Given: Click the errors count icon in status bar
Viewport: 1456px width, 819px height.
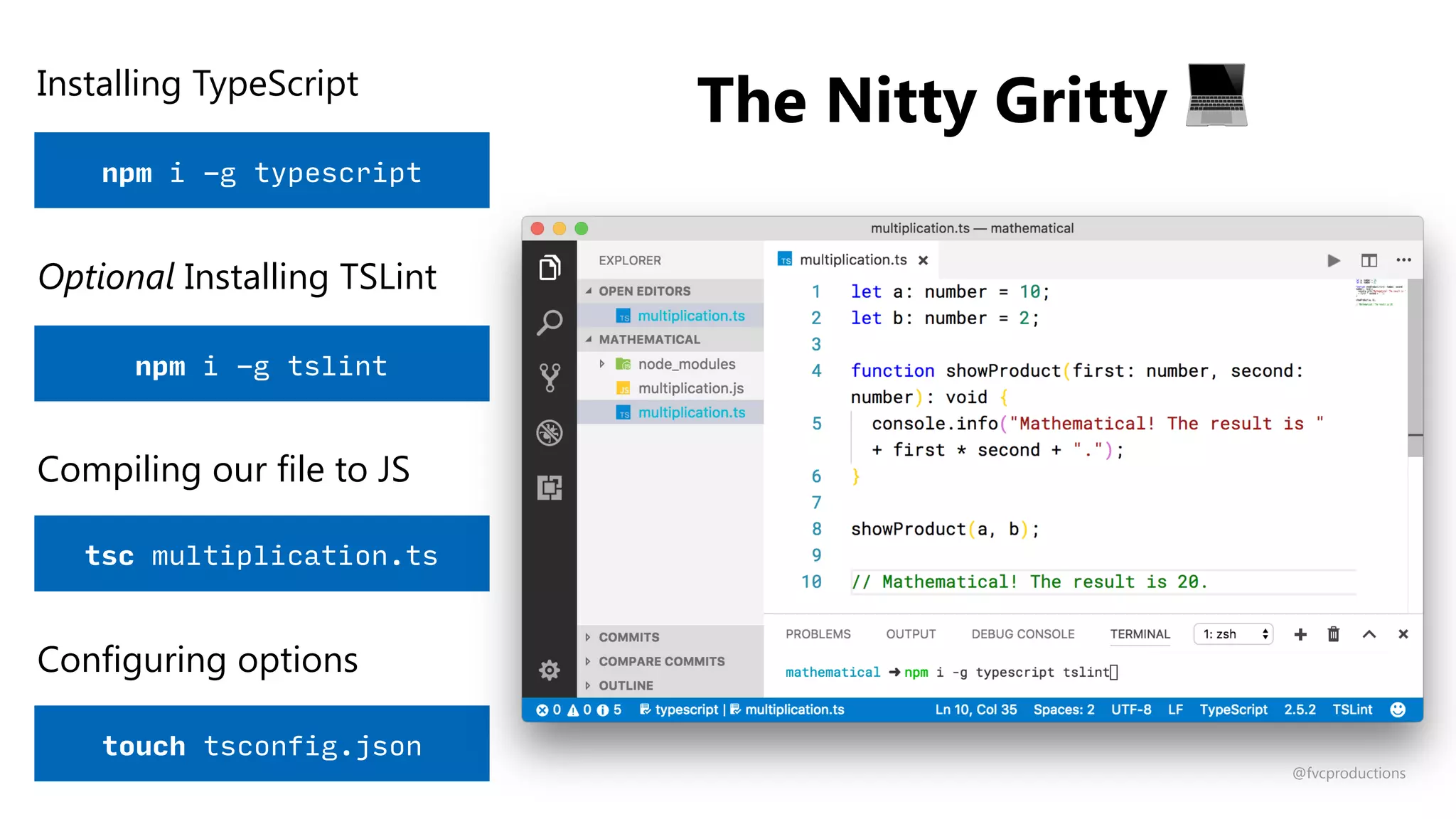Looking at the screenshot, I should click(x=542, y=710).
